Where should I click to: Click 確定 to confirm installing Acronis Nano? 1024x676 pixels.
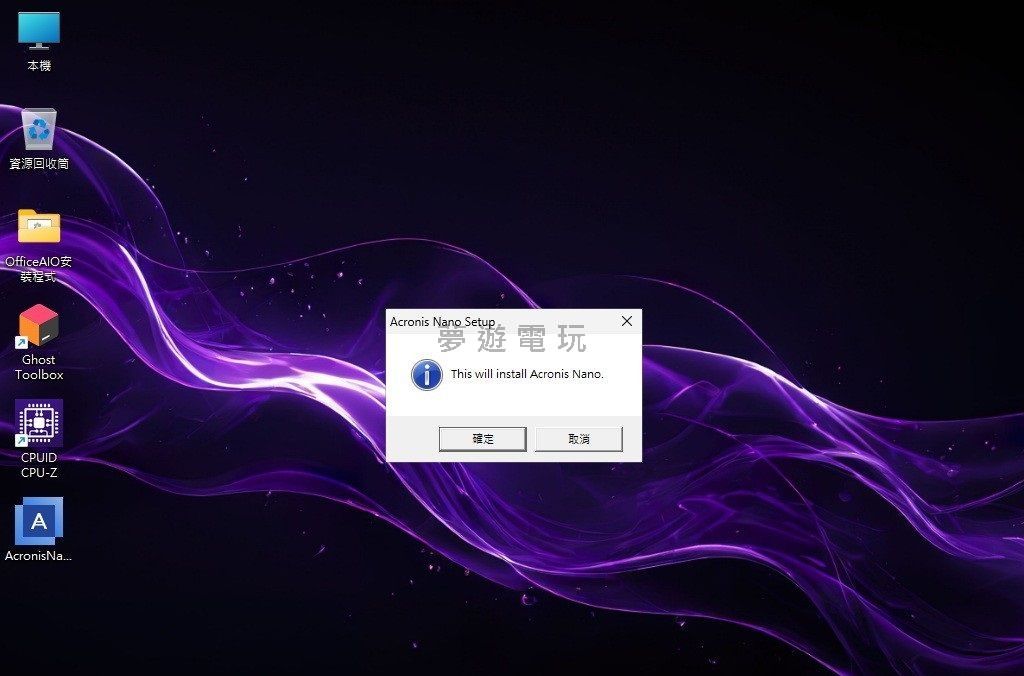tap(483, 439)
